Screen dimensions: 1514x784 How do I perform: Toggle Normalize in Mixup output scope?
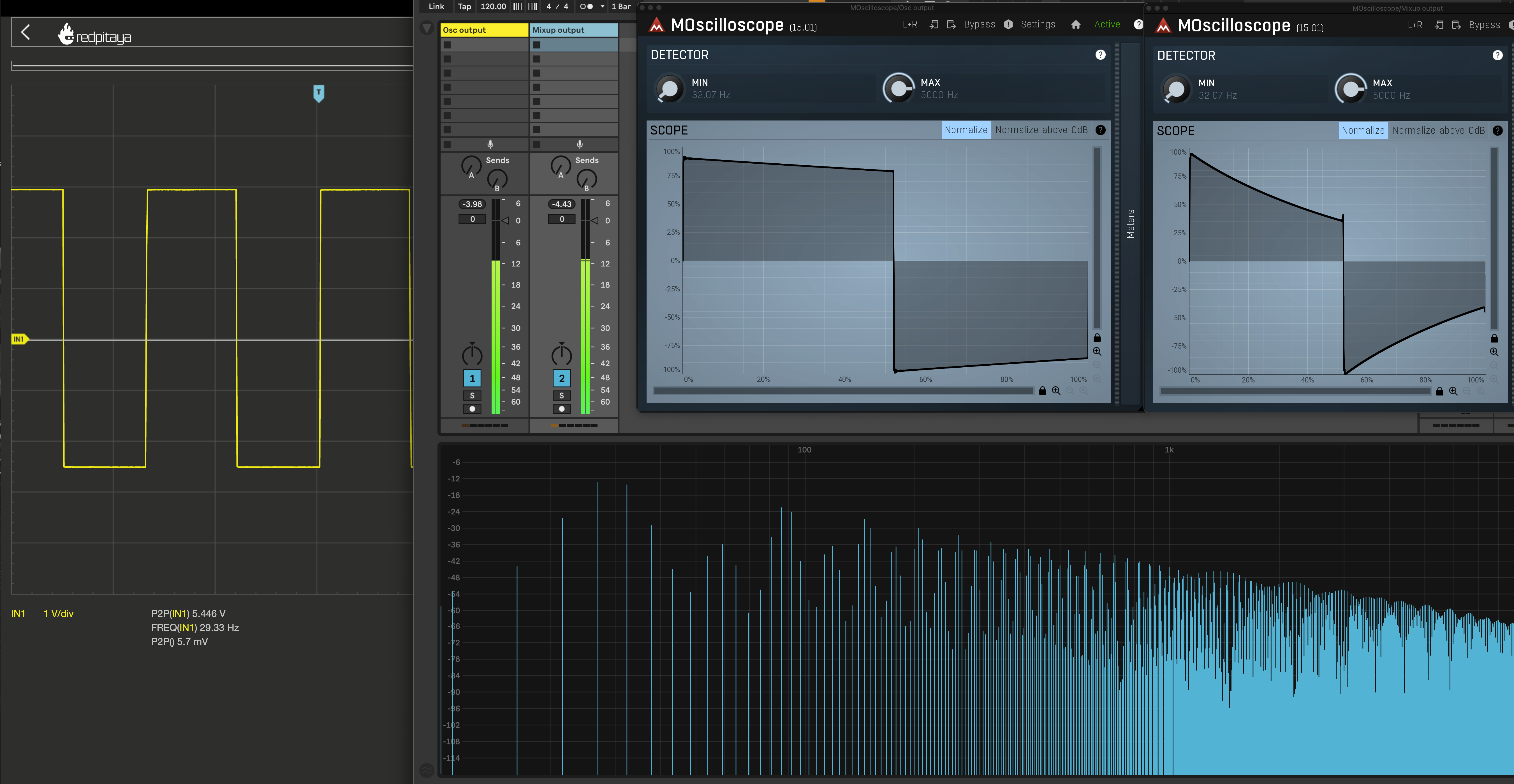[x=1363, y=131]
